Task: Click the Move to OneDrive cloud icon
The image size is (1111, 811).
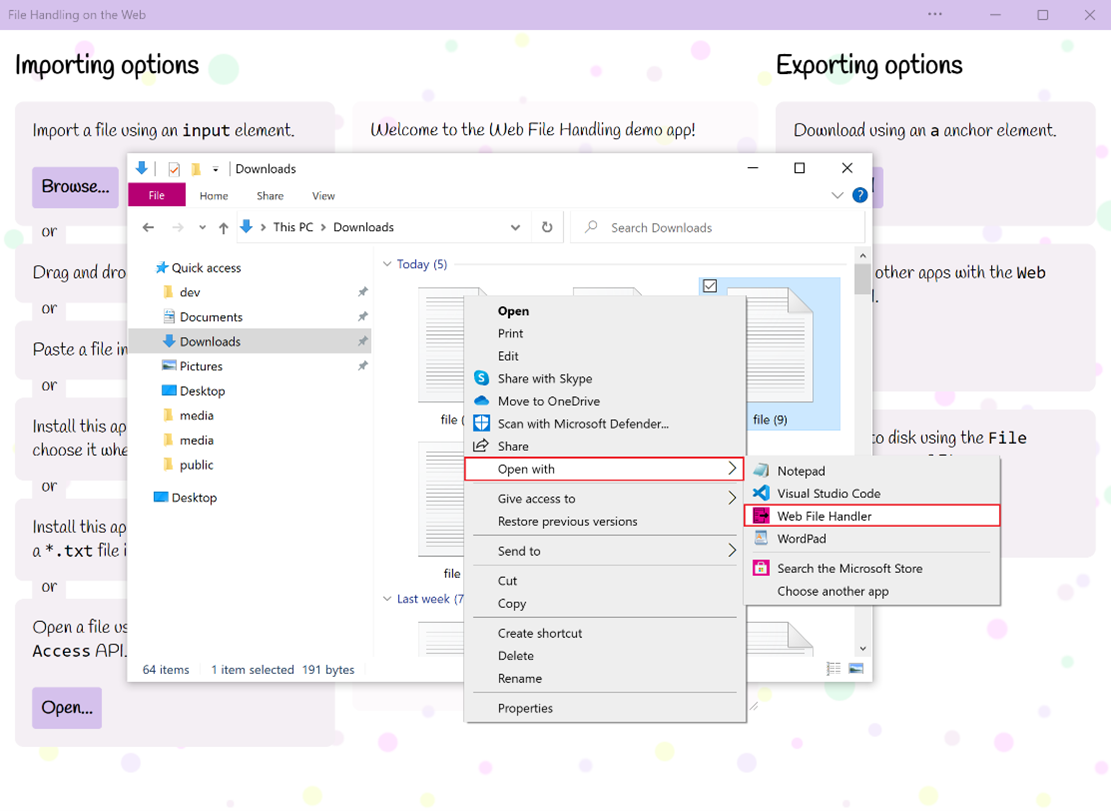Action: (481, 401)
